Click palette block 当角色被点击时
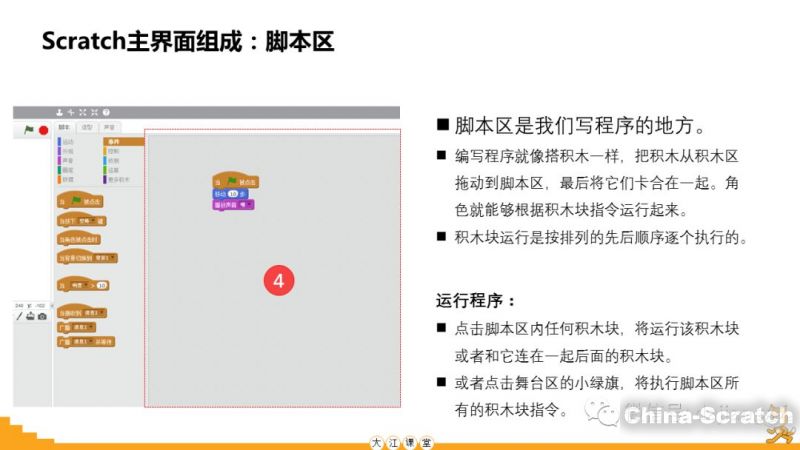The width and height of the screenshot is (800, 450). tap(79, 239)
